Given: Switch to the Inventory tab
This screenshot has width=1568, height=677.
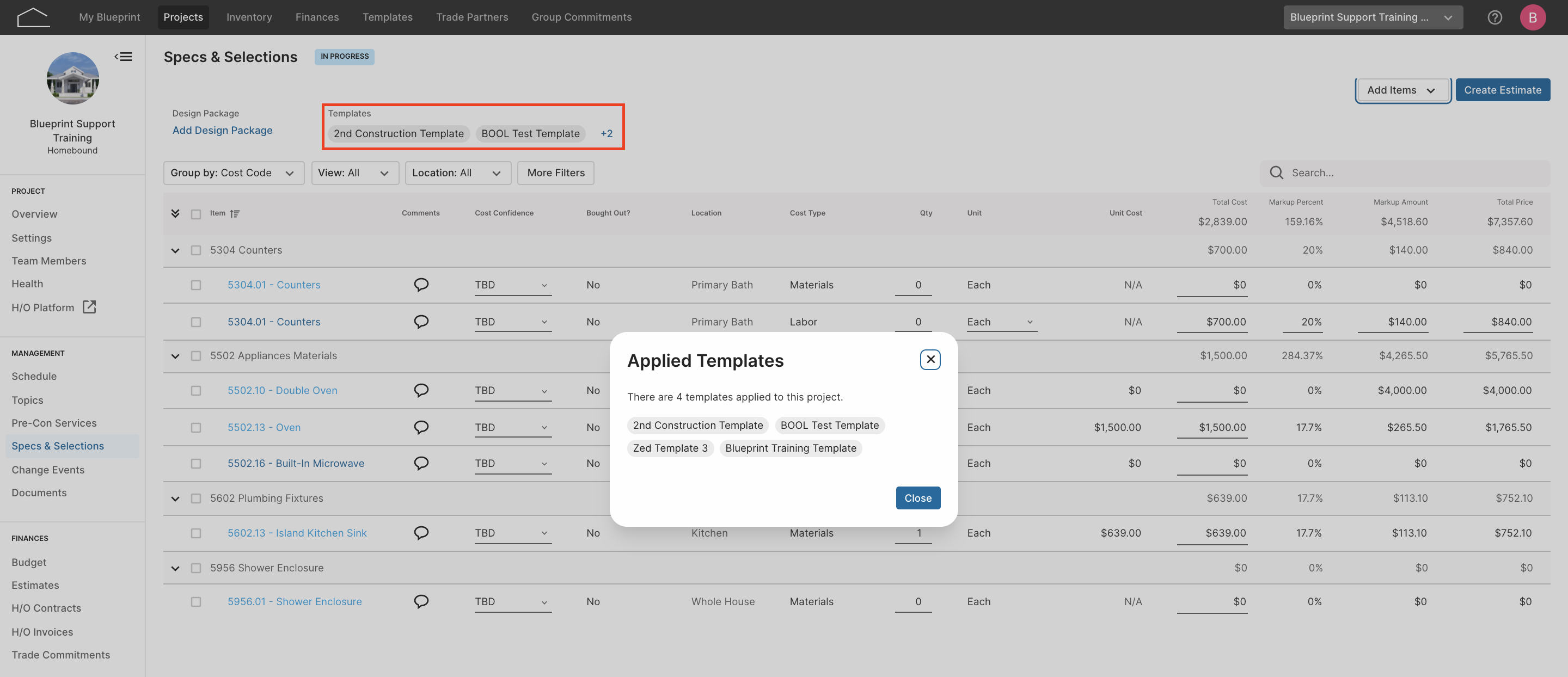Looking at the screenshot, I should (x=249, y=17).
